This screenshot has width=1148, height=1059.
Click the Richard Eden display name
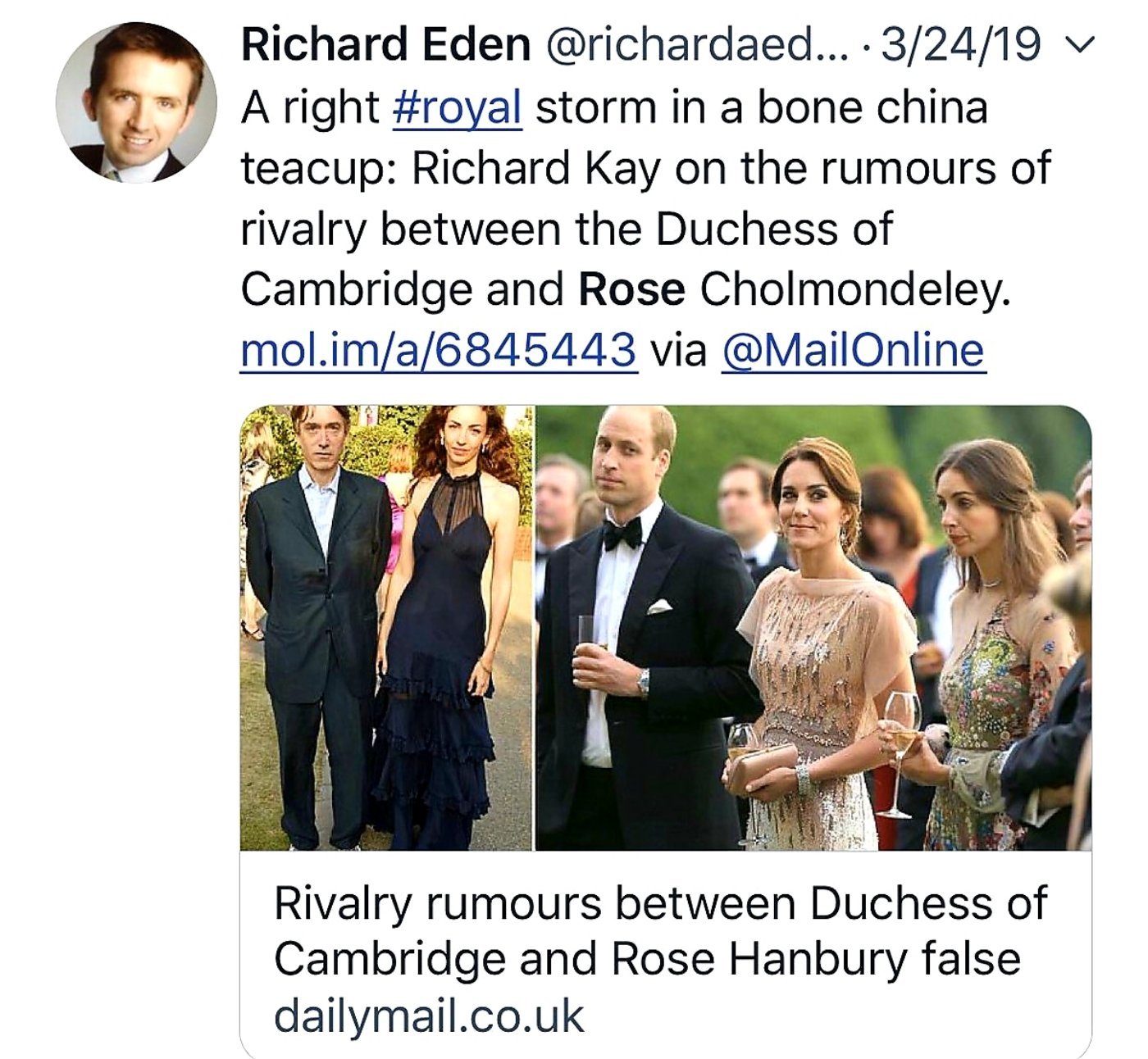385,44
